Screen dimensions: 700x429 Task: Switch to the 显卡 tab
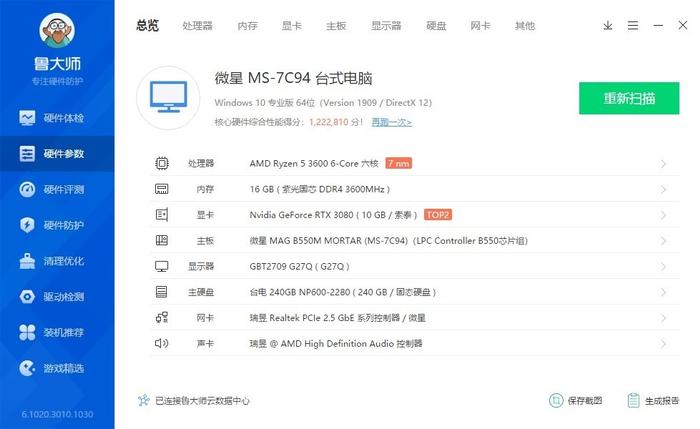(x=292, y=26)
